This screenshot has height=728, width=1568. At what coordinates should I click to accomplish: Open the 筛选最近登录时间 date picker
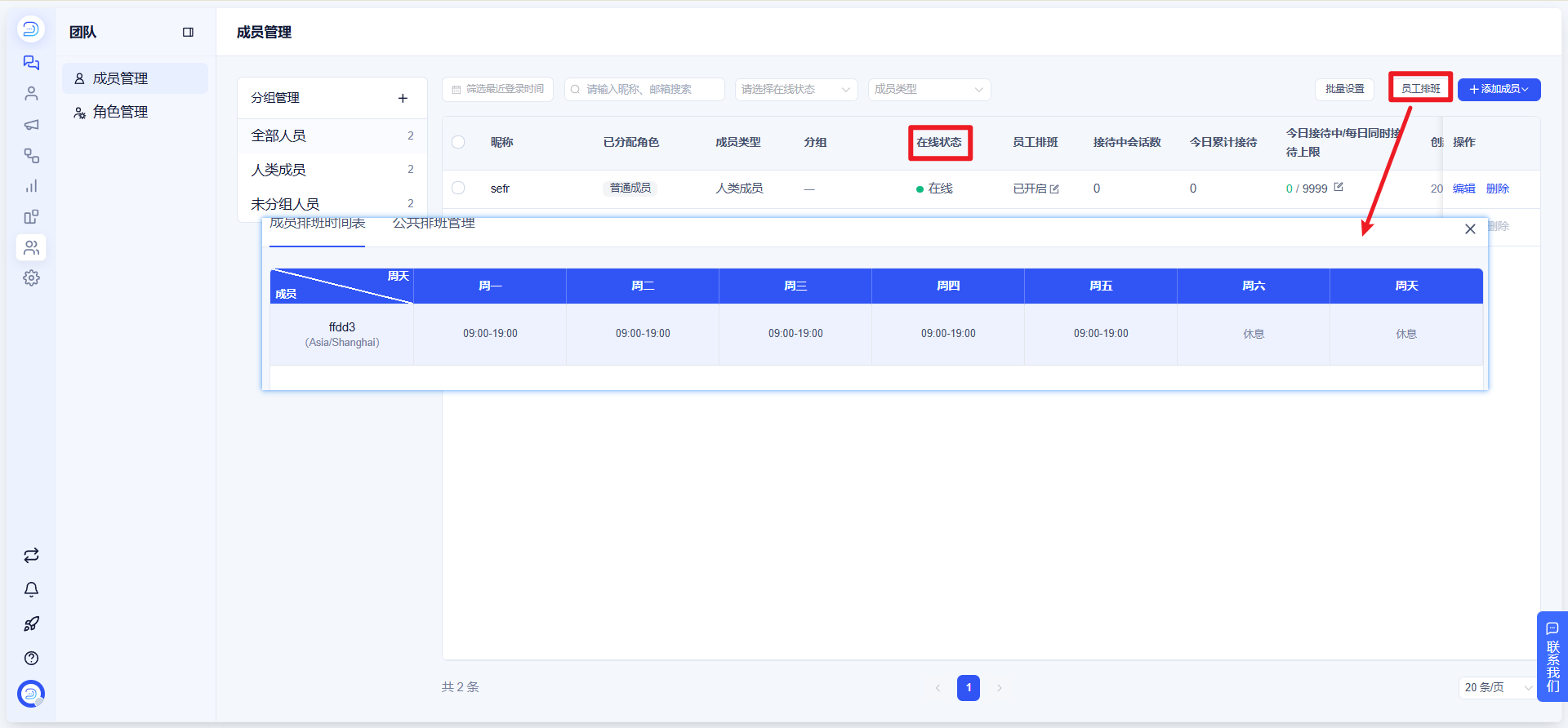click(x=497, y=89)
